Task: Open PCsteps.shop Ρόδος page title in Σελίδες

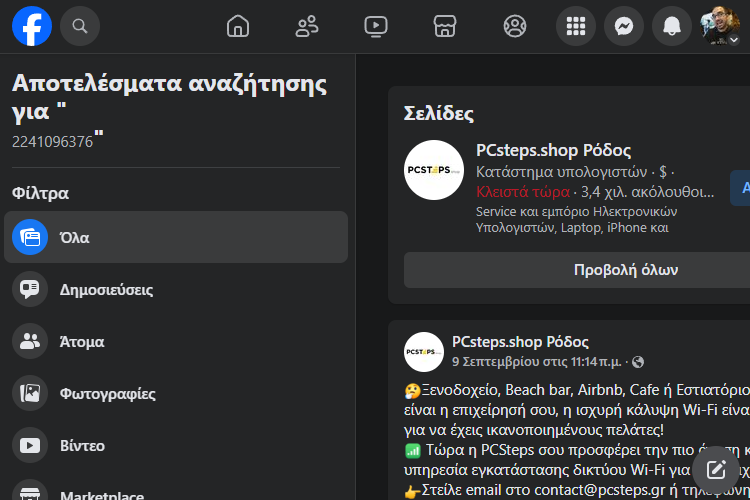Action: [x=553, y=150]
